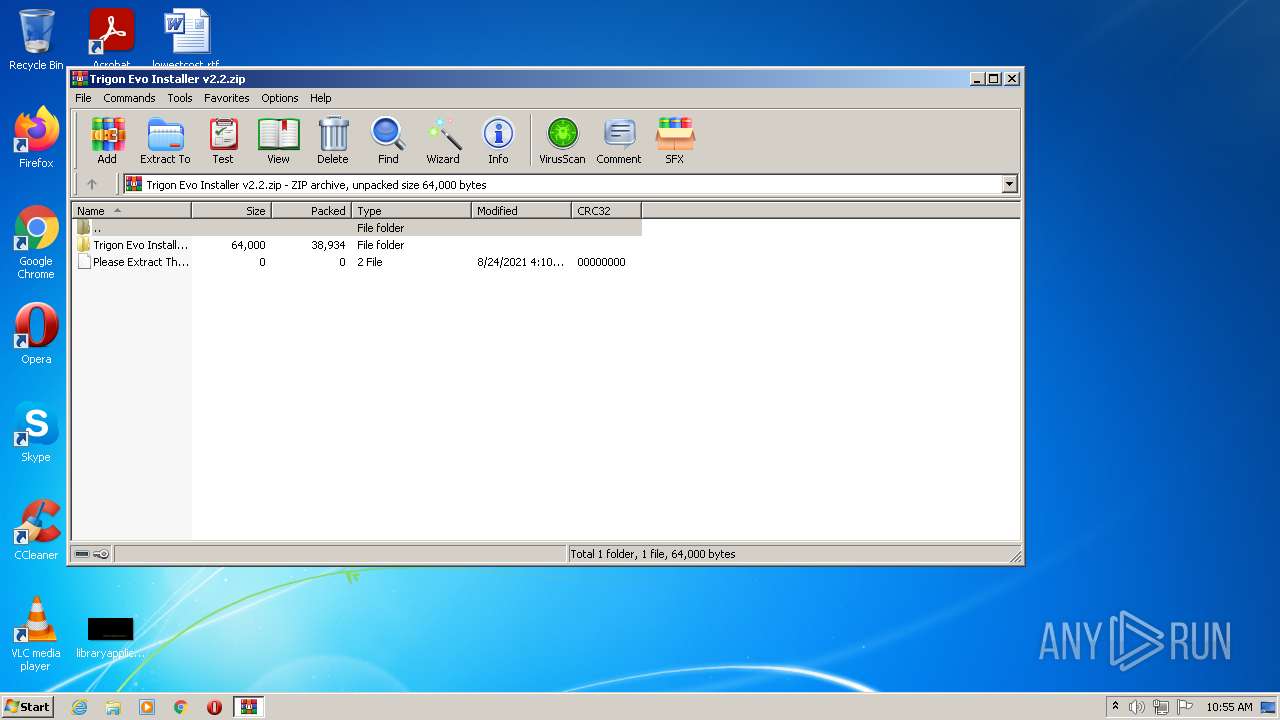Run the Test archive tool
This screenshot has height=720, width=1280.
click(x=223, y=141)
